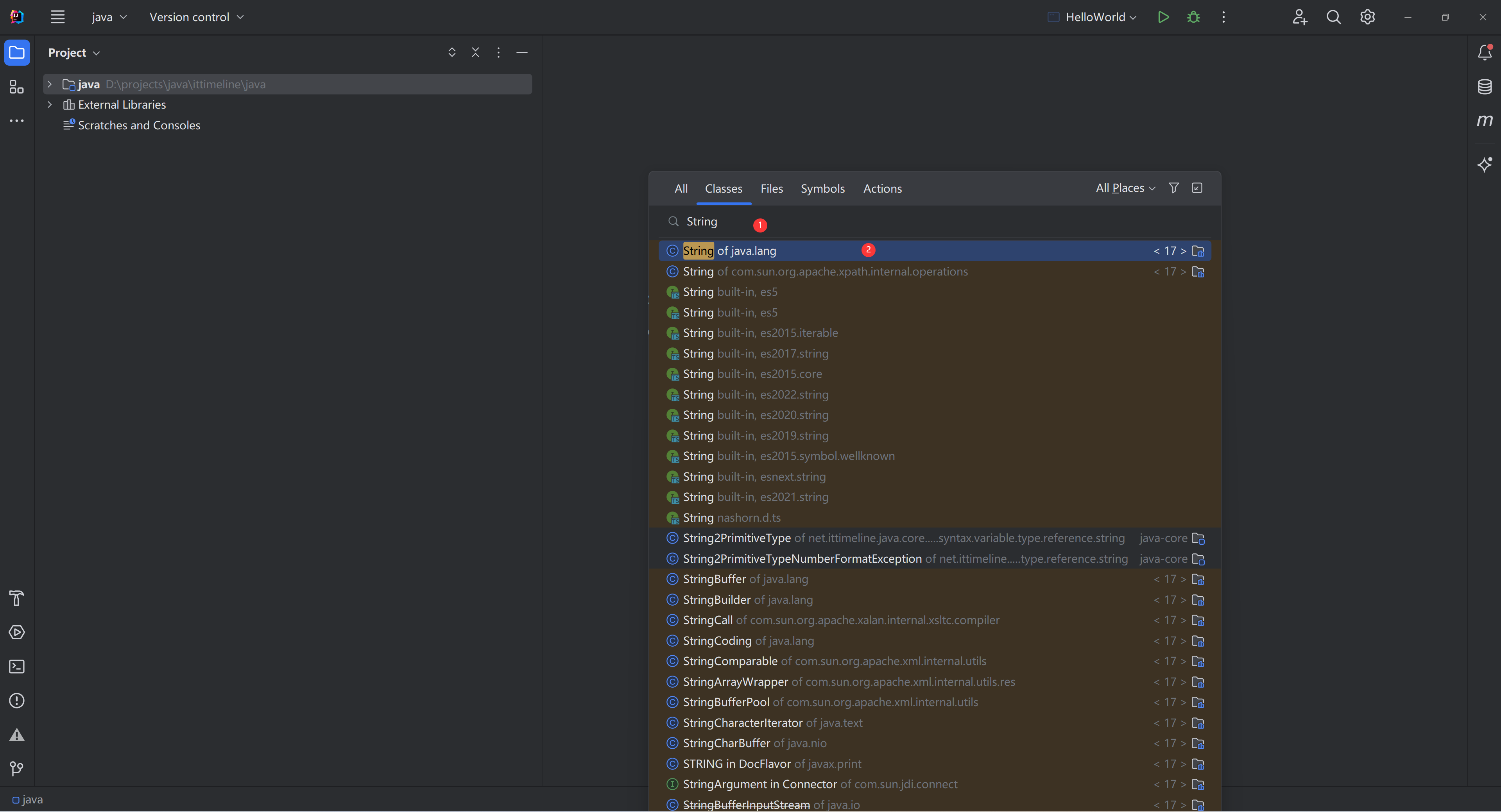
Task: Select StringCharacterIterator of java.text
Action: tap(935, 723)
